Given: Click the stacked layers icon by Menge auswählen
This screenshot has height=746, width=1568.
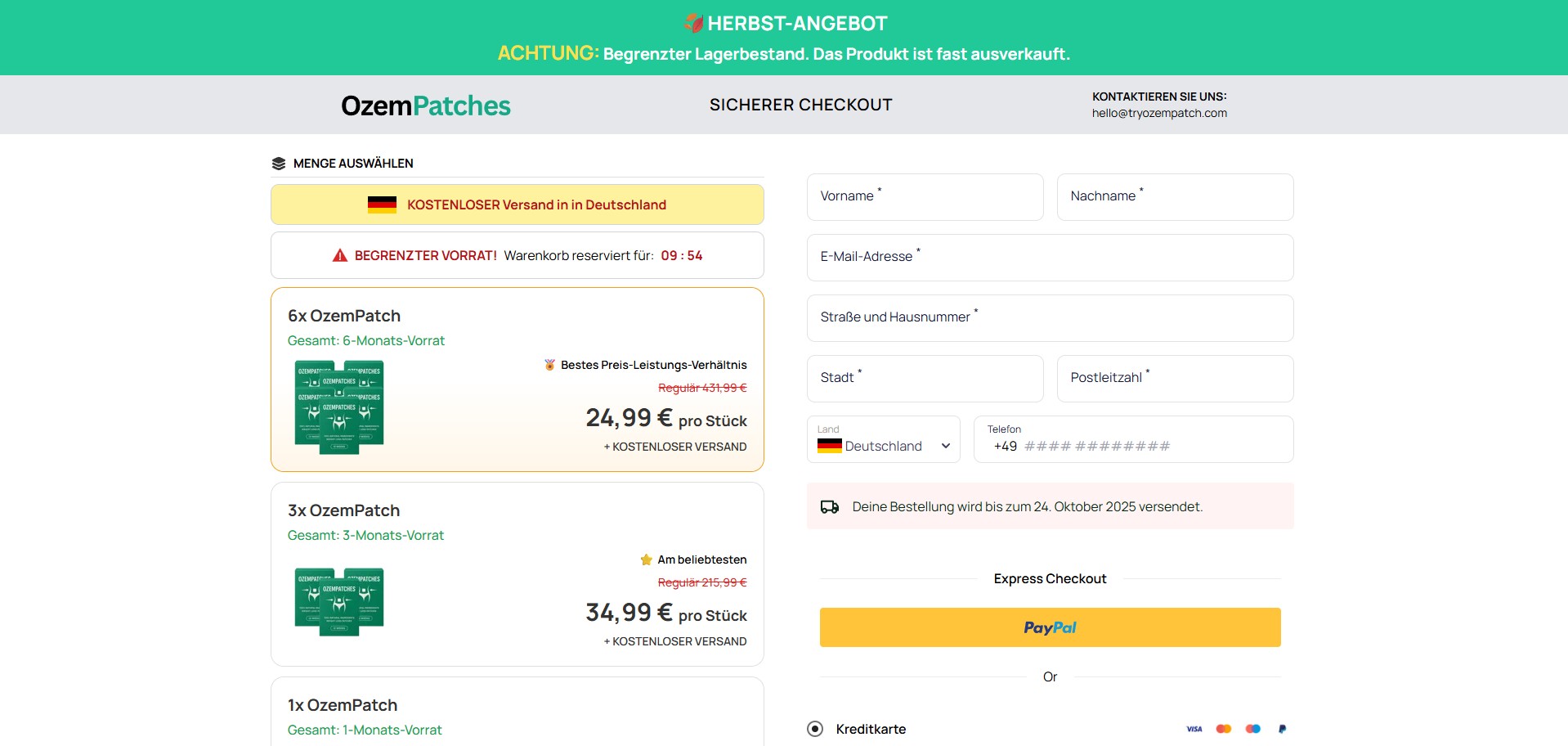Looking at the screenshot, I should [279, 164].
